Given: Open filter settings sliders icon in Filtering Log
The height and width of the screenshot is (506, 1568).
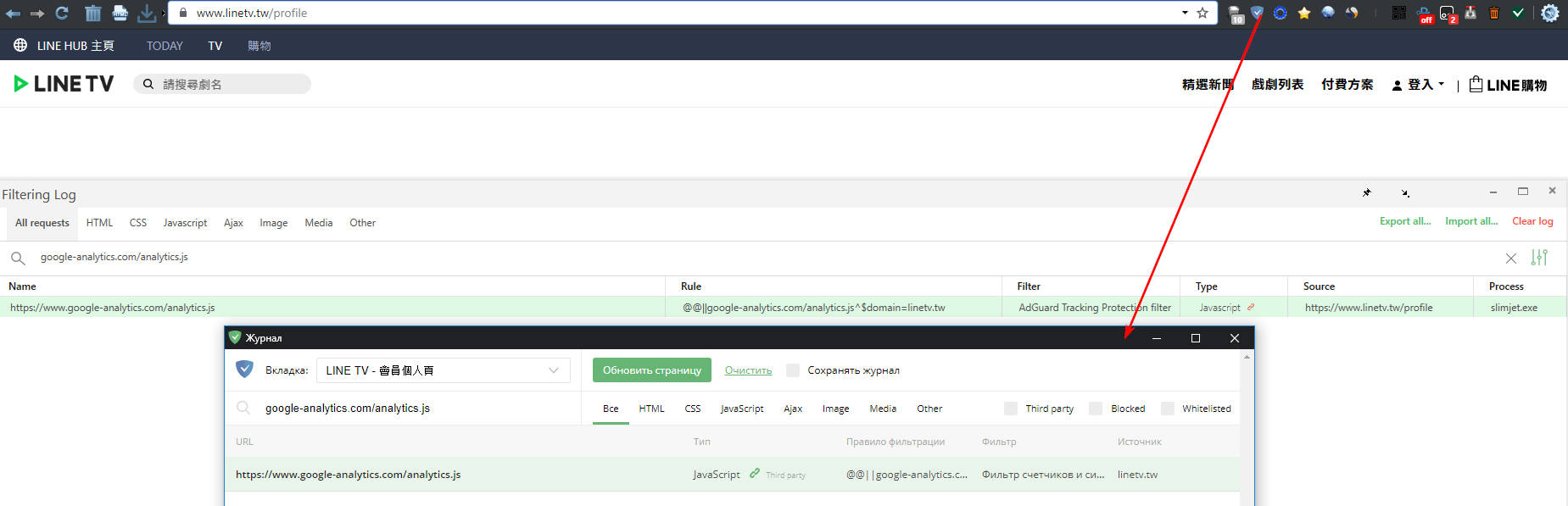Looking at the screenshot, I should pos(1539,257).
